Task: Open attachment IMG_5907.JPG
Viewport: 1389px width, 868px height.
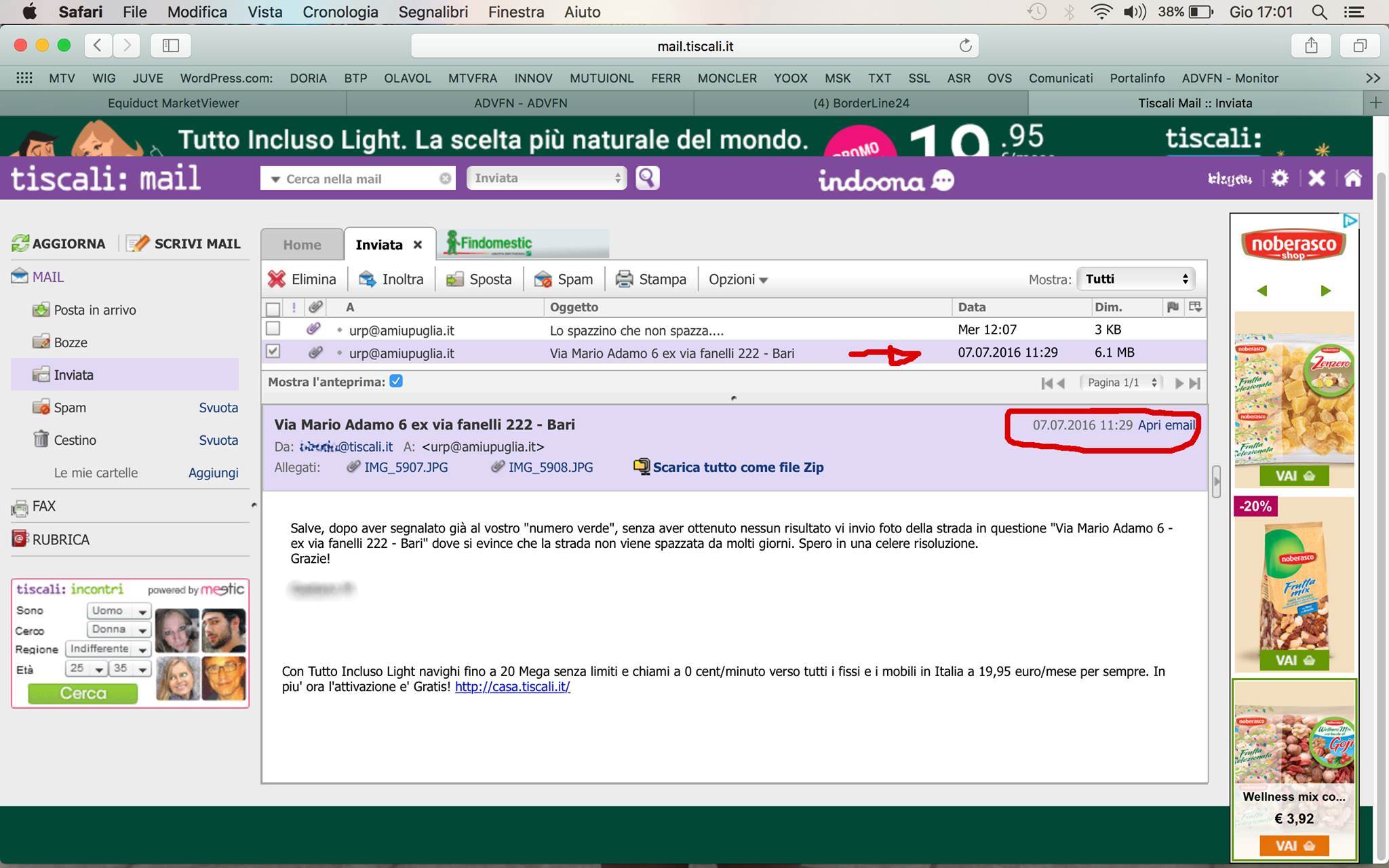Action: coord(406,467)
